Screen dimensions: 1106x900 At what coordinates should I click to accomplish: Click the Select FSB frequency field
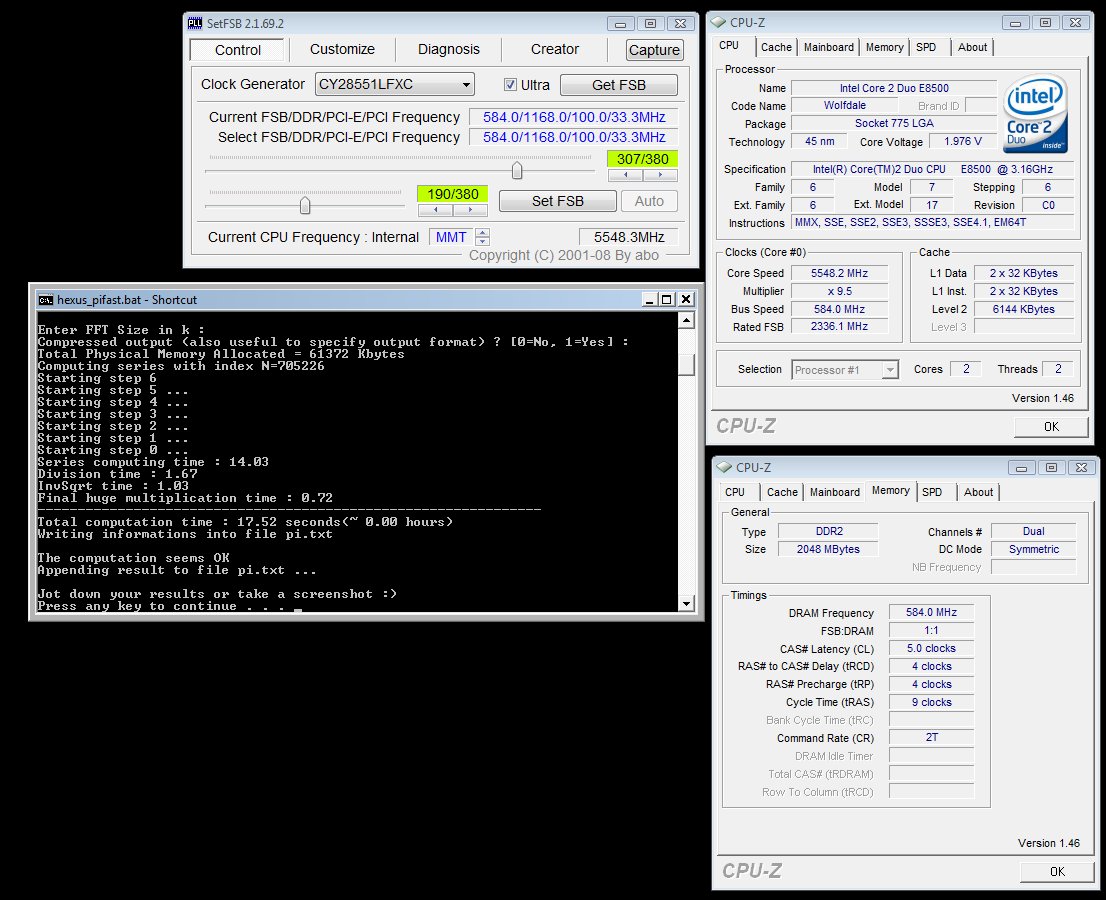tap(573, 137)
